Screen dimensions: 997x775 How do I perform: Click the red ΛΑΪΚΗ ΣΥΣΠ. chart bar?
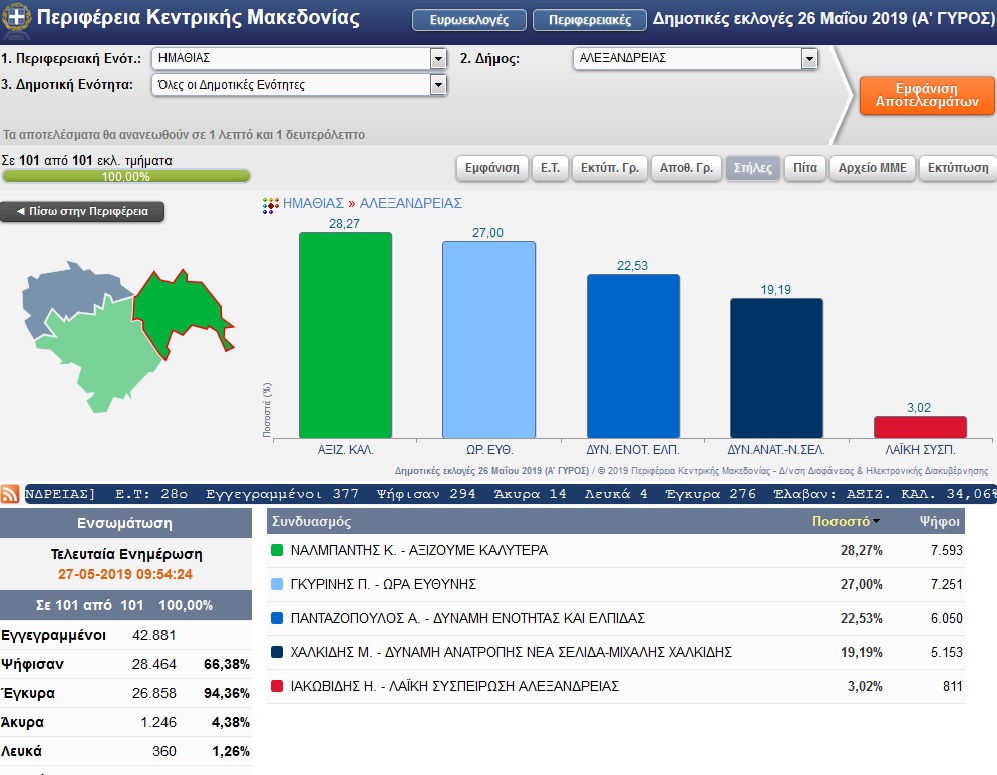(920, 427)
